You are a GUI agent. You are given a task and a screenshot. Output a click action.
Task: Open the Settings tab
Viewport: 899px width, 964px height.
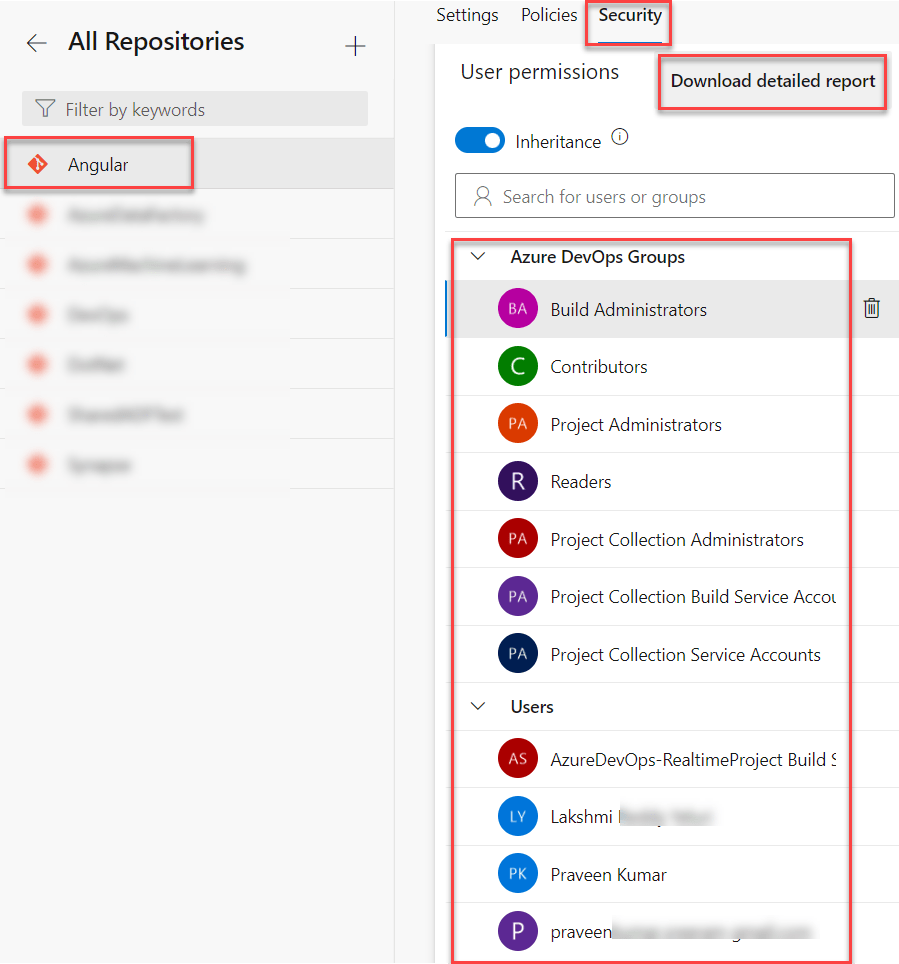coord(467,15)
